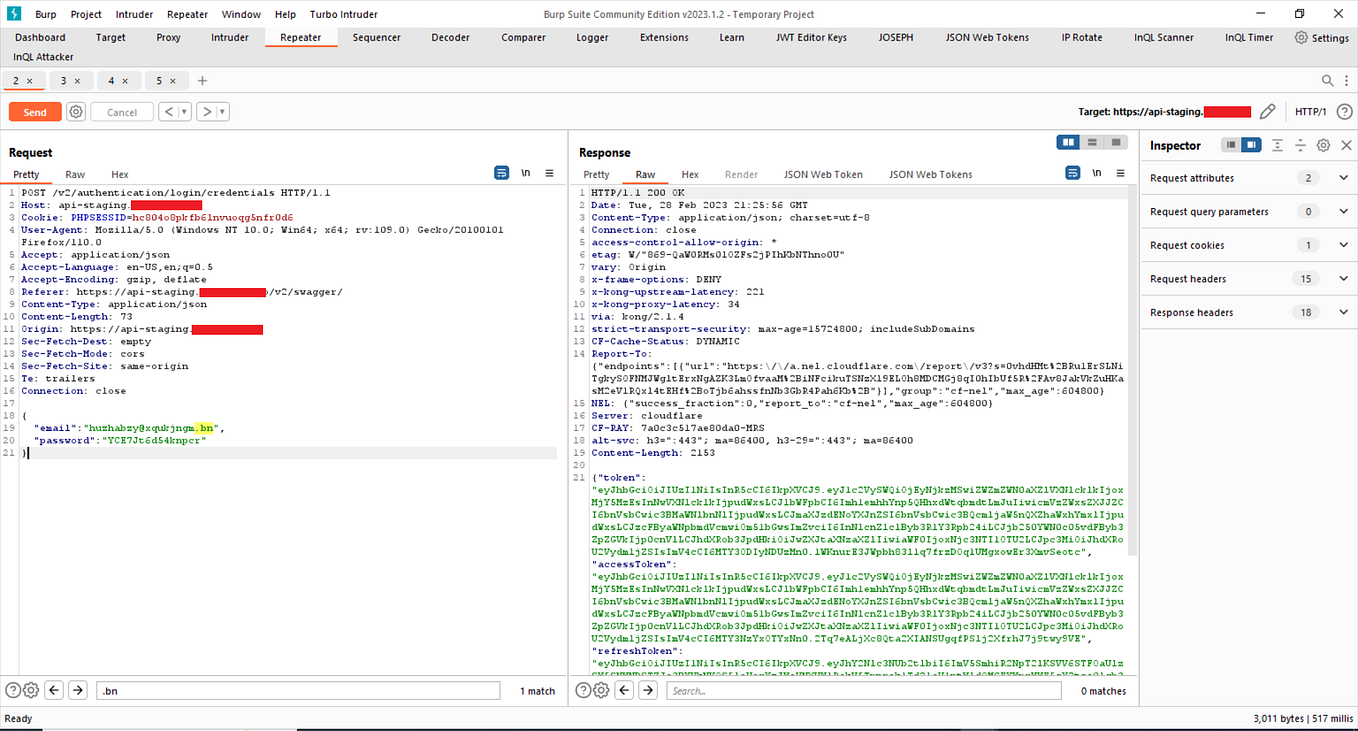Toggle non-printable characters in the Response editor
Image resolution: width=1358 pixels, height=731 pixels.
pos(1096,172)
